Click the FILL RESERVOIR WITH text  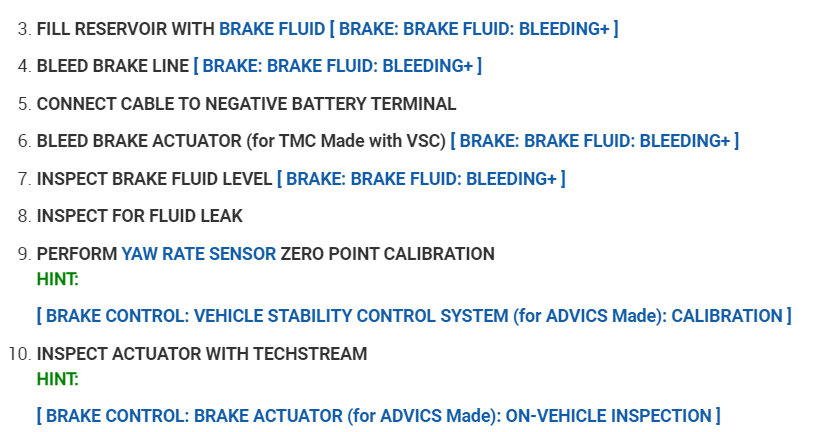coord(125,29)
